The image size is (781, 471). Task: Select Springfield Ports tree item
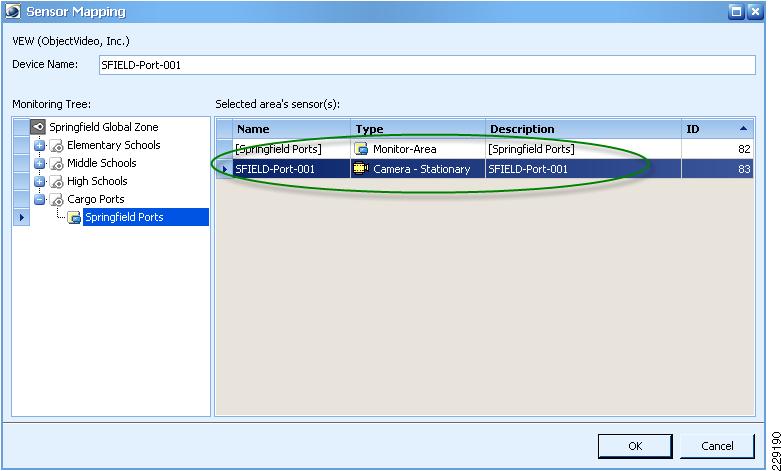pos(145,217)
